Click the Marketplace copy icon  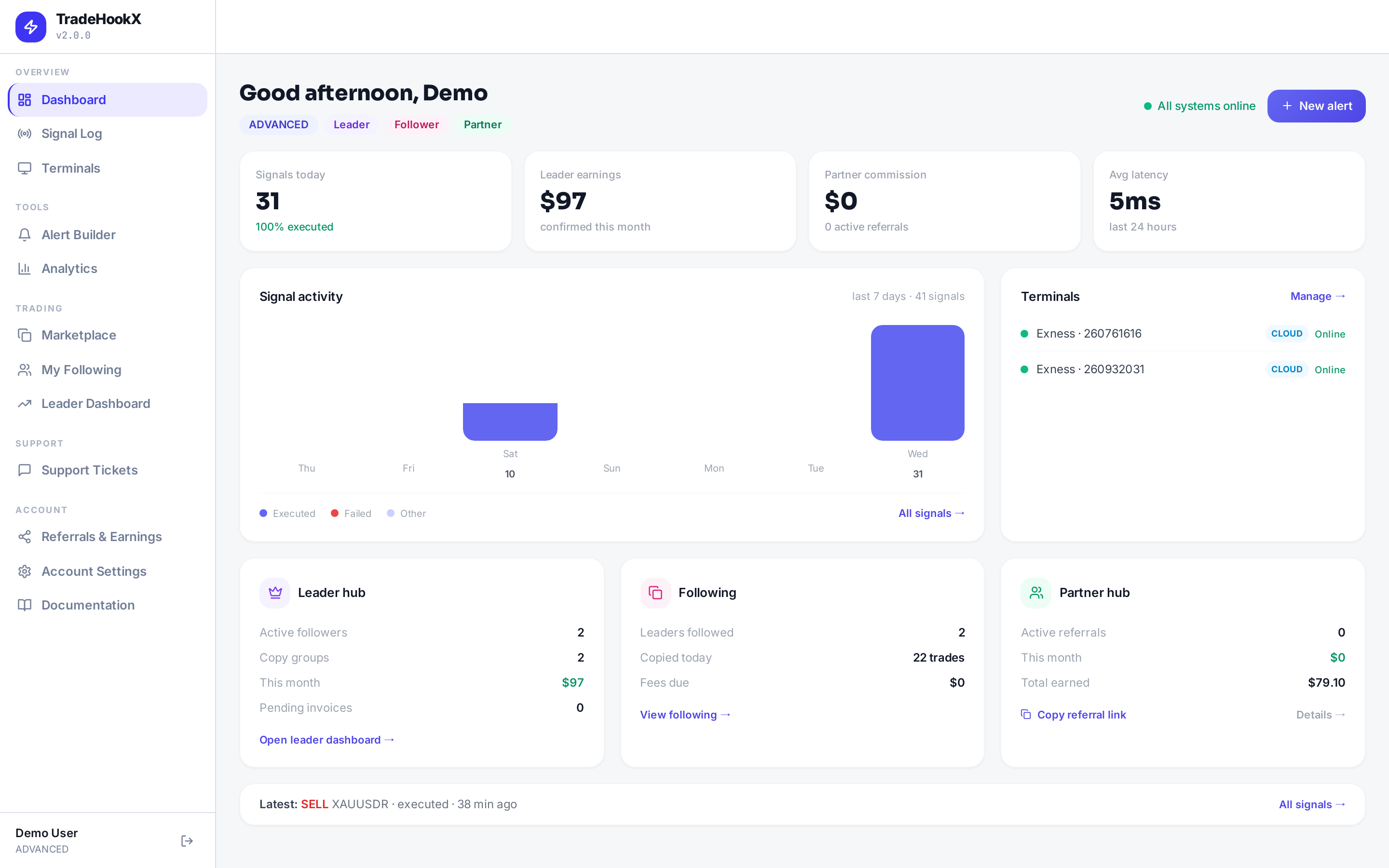click(x=25, y=335)
